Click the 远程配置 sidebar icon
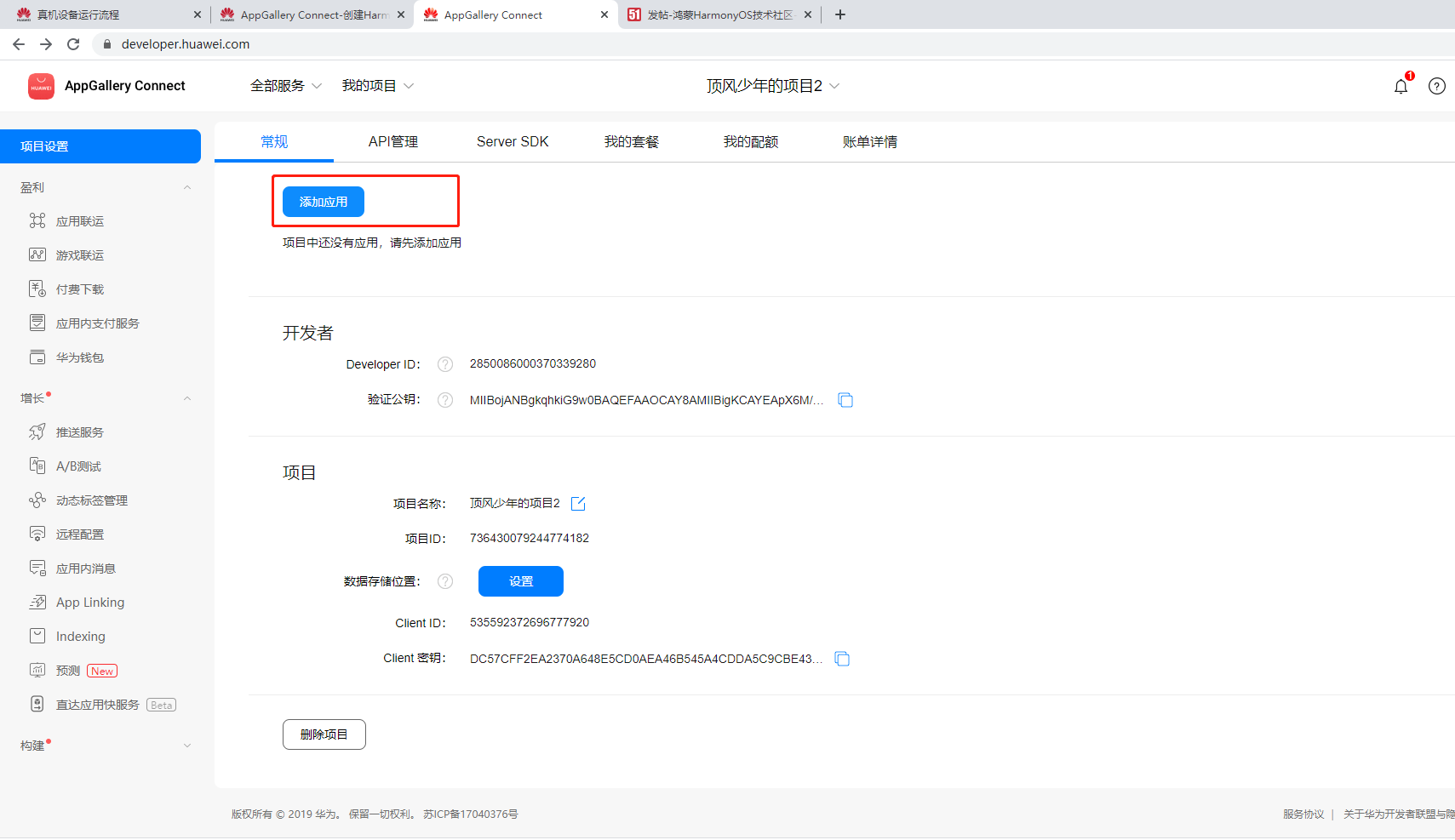This screenshot has width=1455, height=840. 37,534
